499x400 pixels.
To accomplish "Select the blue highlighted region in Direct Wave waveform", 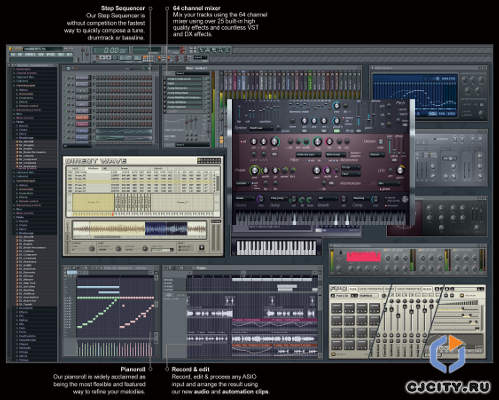I will [x=166, y=230].
